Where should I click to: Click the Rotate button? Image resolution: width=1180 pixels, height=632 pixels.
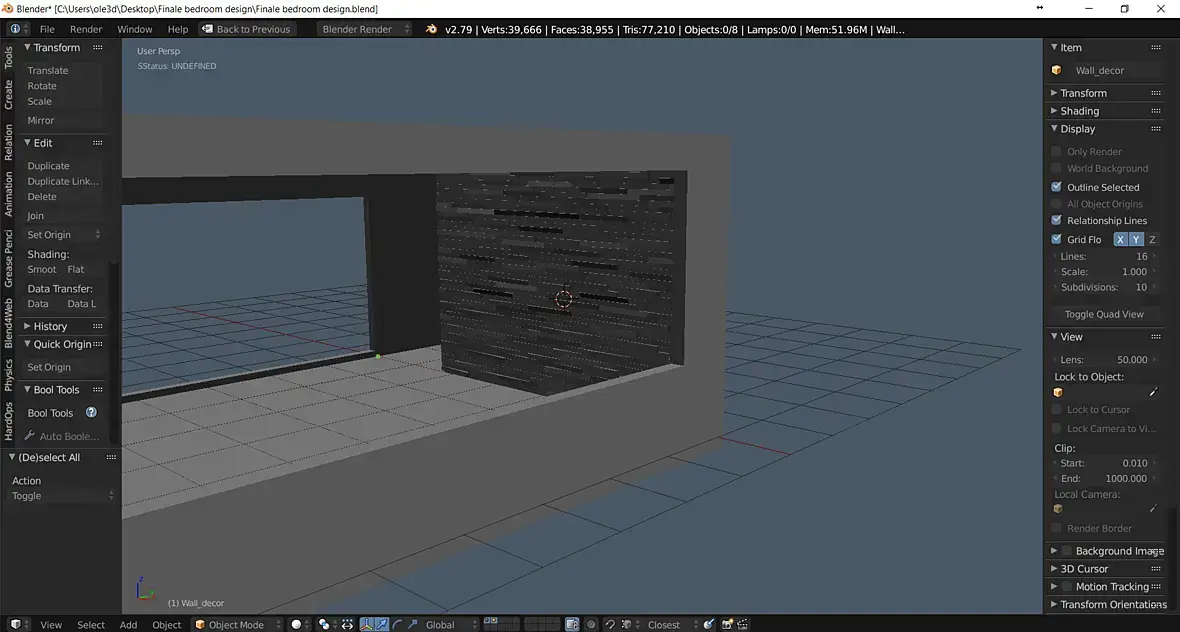tap(63, 86)
